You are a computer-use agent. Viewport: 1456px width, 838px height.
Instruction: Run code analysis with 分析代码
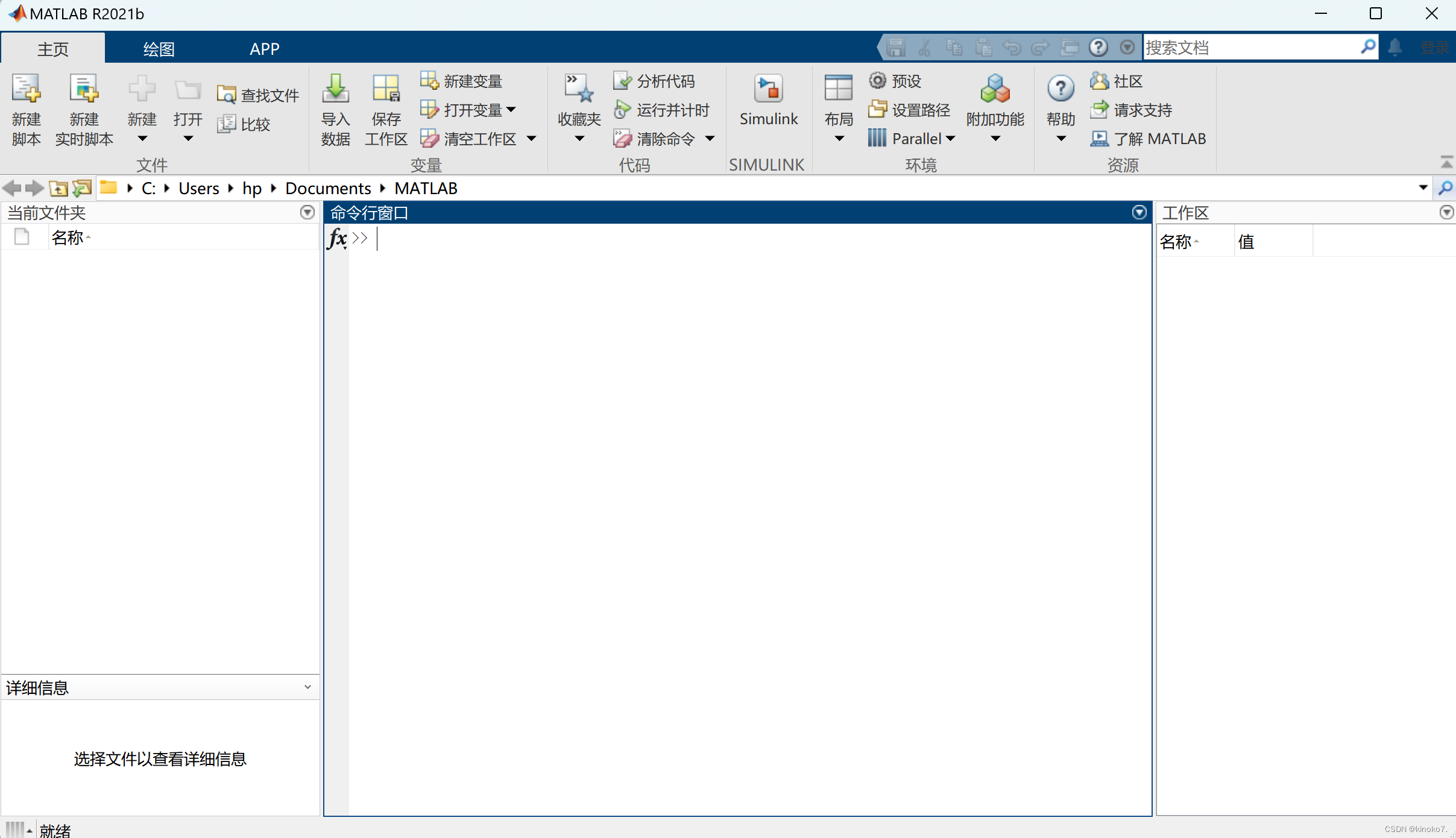[x=655, y=80]
